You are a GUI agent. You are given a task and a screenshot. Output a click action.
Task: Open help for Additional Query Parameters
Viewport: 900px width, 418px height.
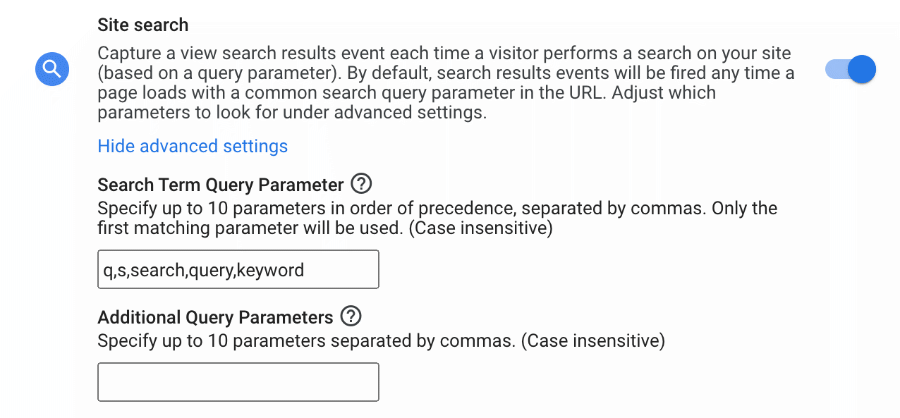pyautogui.click(x=351, y=316)
